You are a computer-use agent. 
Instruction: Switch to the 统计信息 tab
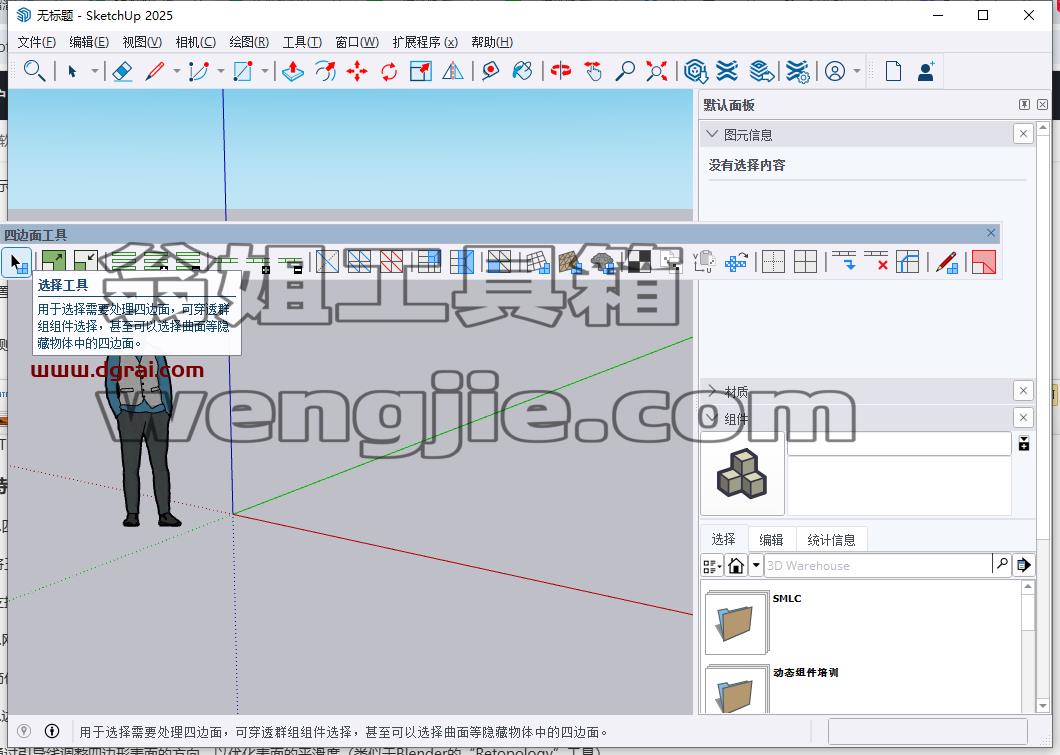pos(831,539)
